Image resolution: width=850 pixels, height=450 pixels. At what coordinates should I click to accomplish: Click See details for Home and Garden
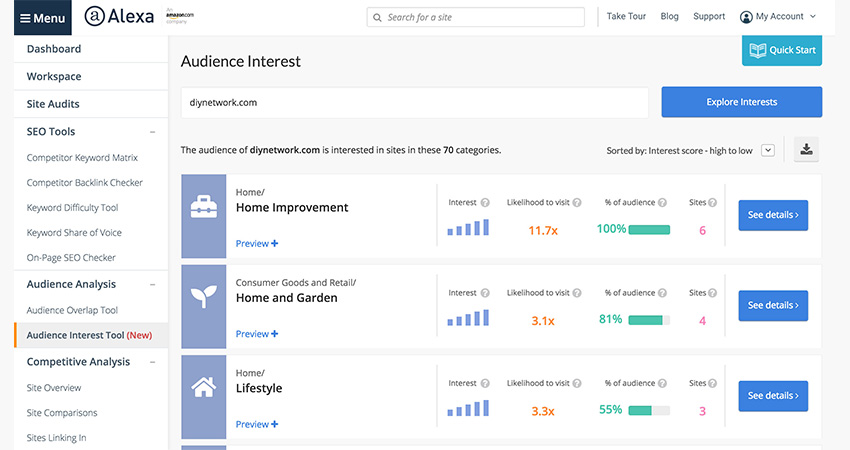tap(773, 306)
